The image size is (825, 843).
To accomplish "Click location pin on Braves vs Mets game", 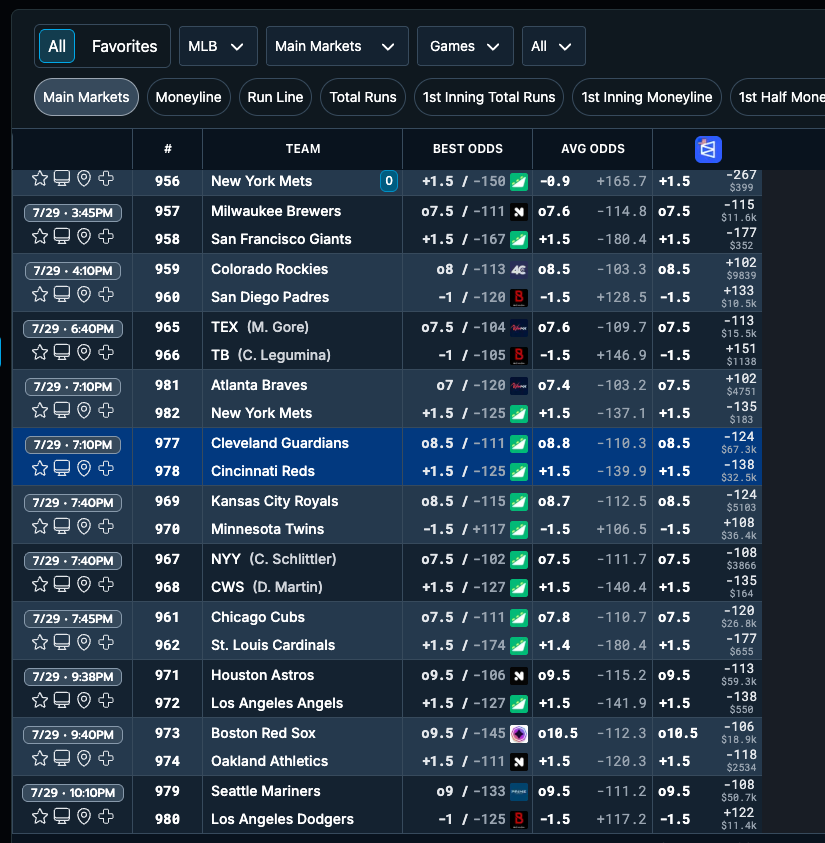I will coord(84,411).
